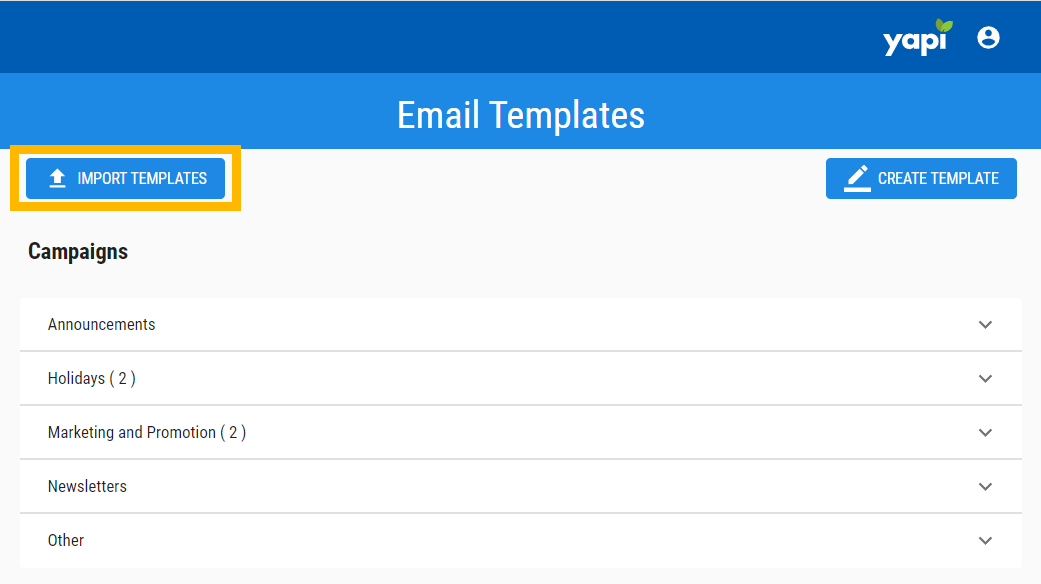Select the Newsletters category label

tap(87, 487)
